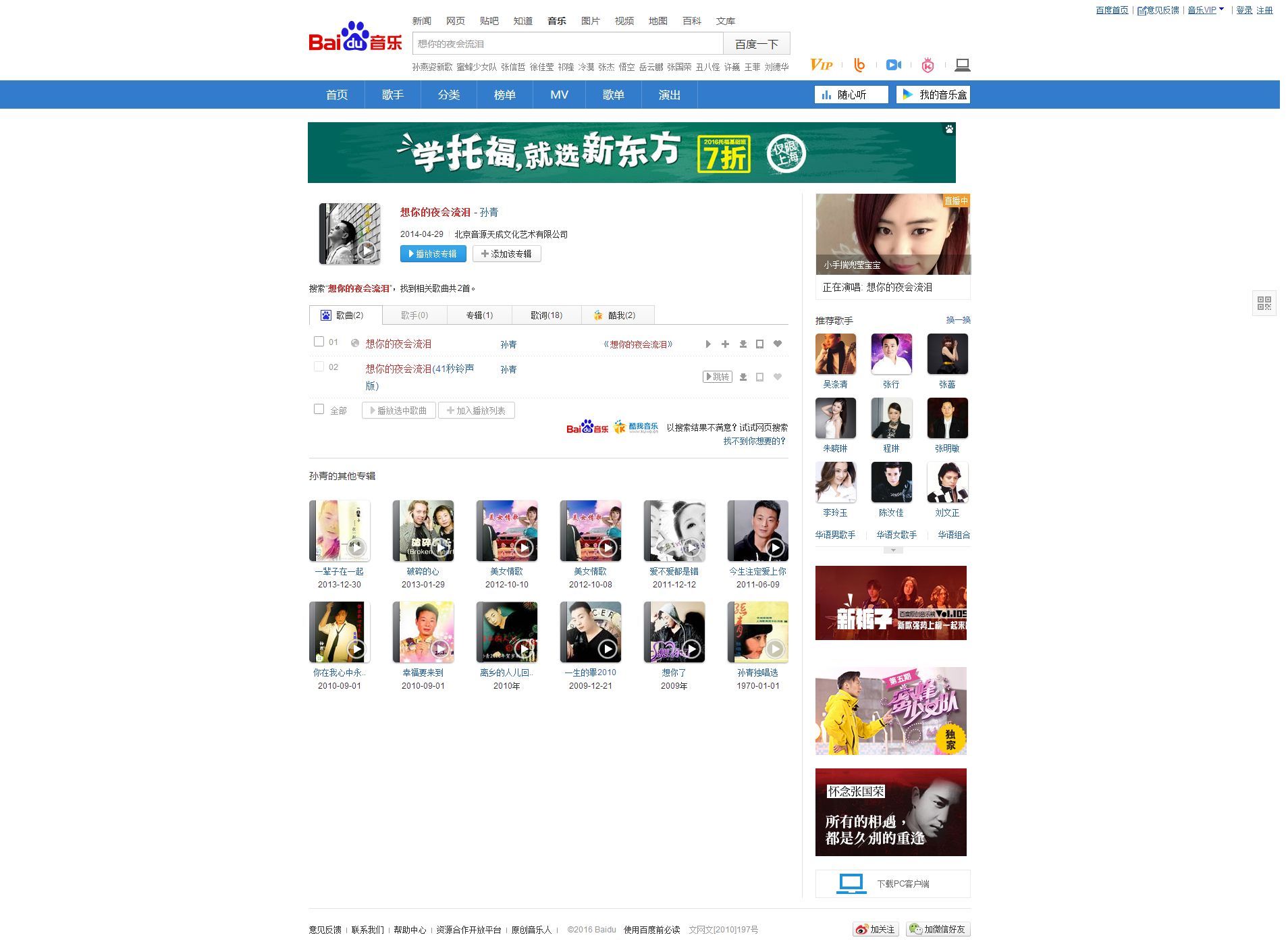Open MV in the blue nav bar
The width and height of the screenshot is (1288, 950).
[x=559, y=95]
